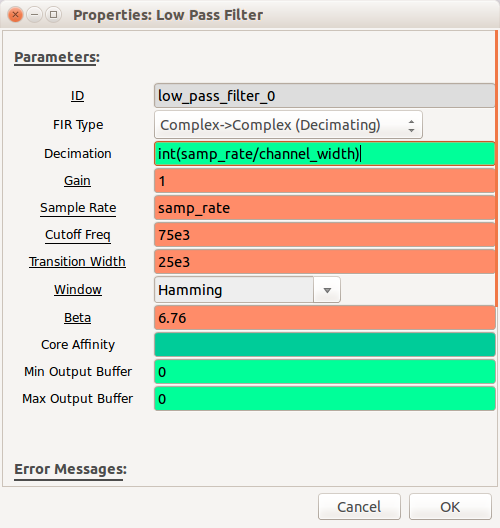
Task: Edit the Max Output Buffer field
Action: point(325,399)
